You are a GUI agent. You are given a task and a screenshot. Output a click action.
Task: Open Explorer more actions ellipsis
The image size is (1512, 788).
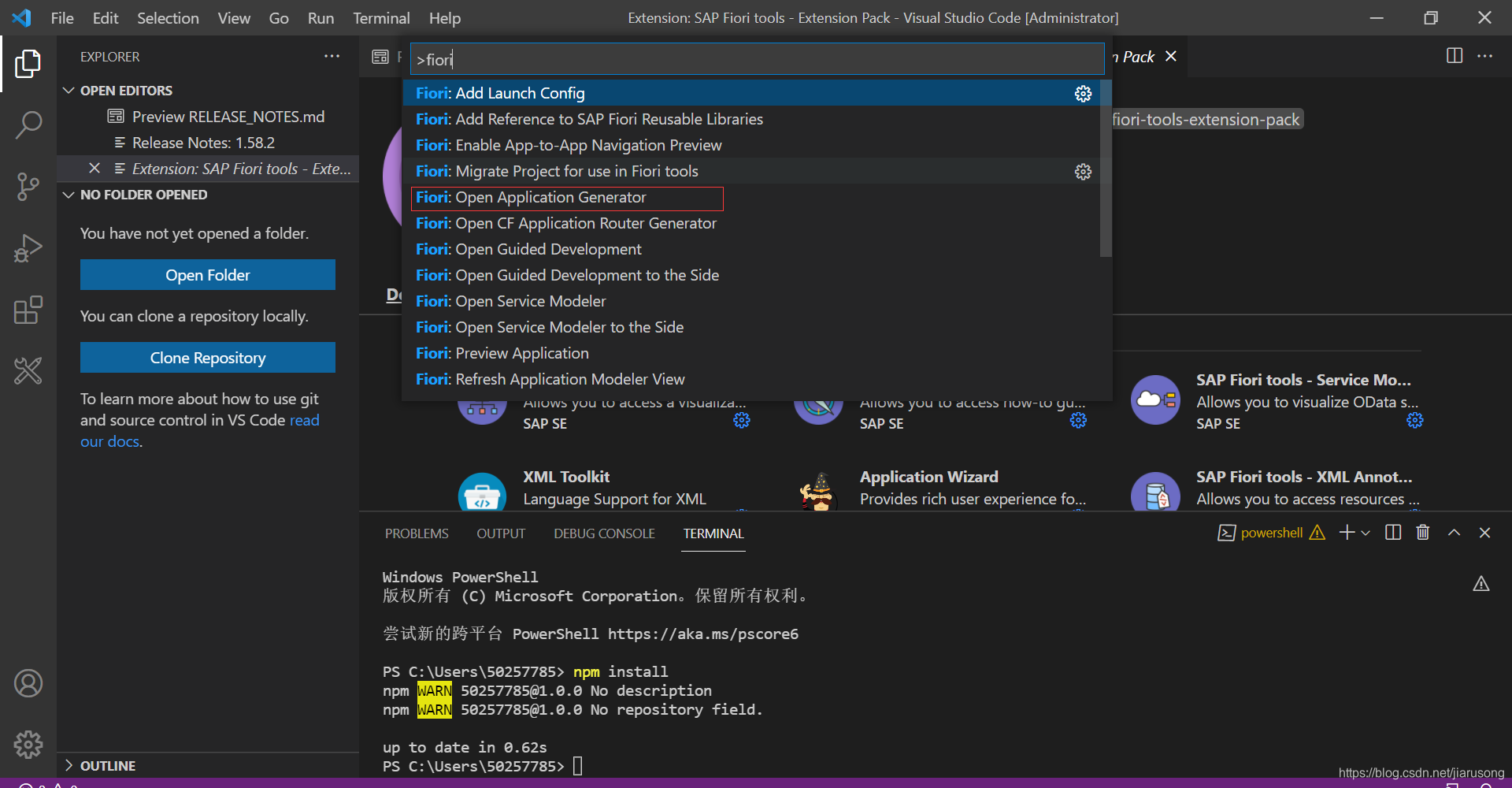tap(332, 56)
